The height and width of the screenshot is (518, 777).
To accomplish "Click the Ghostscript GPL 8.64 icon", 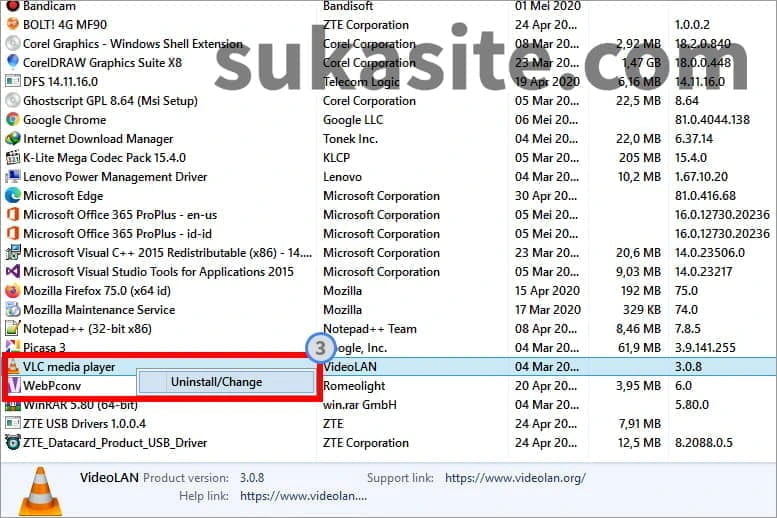I will [12, 100].
